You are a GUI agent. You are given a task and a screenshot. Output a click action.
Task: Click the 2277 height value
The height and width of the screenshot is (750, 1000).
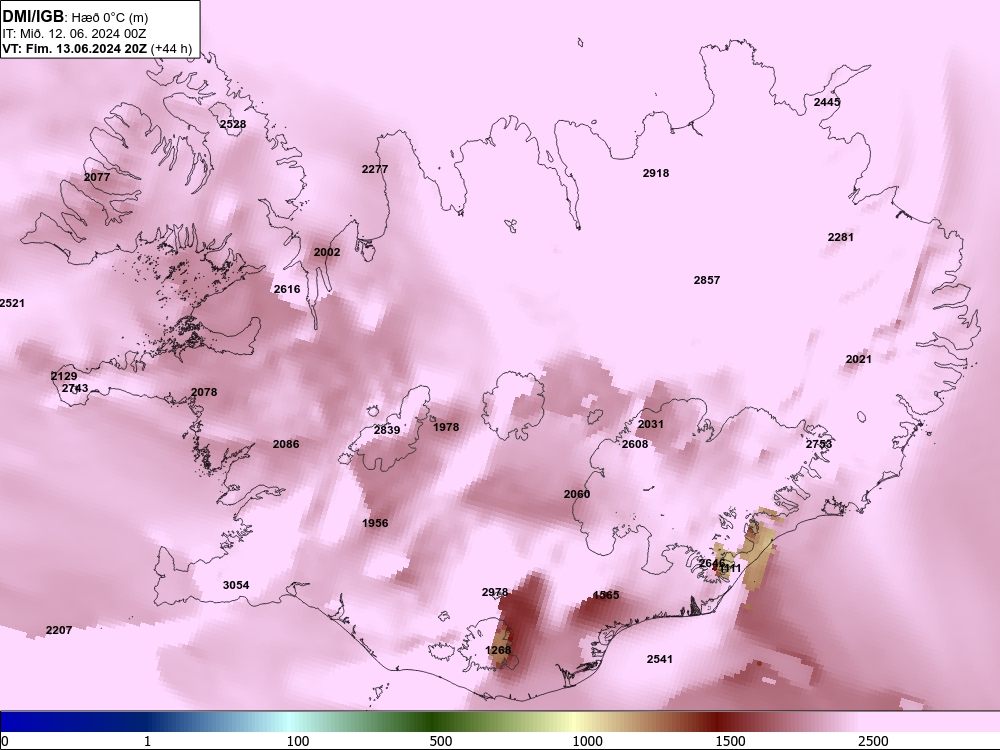click(375, 169)
